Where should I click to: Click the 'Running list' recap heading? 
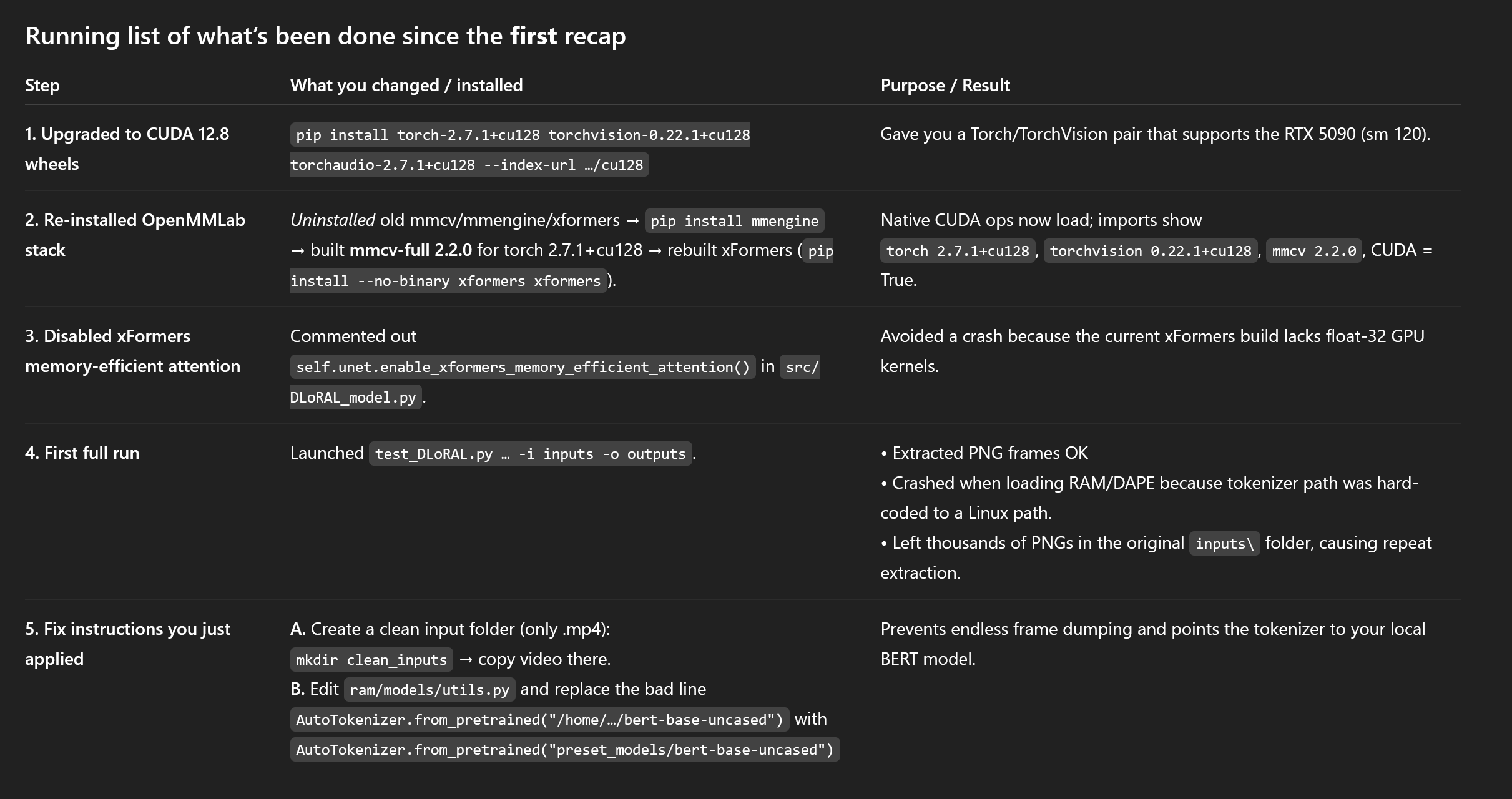tap(325, 36)
